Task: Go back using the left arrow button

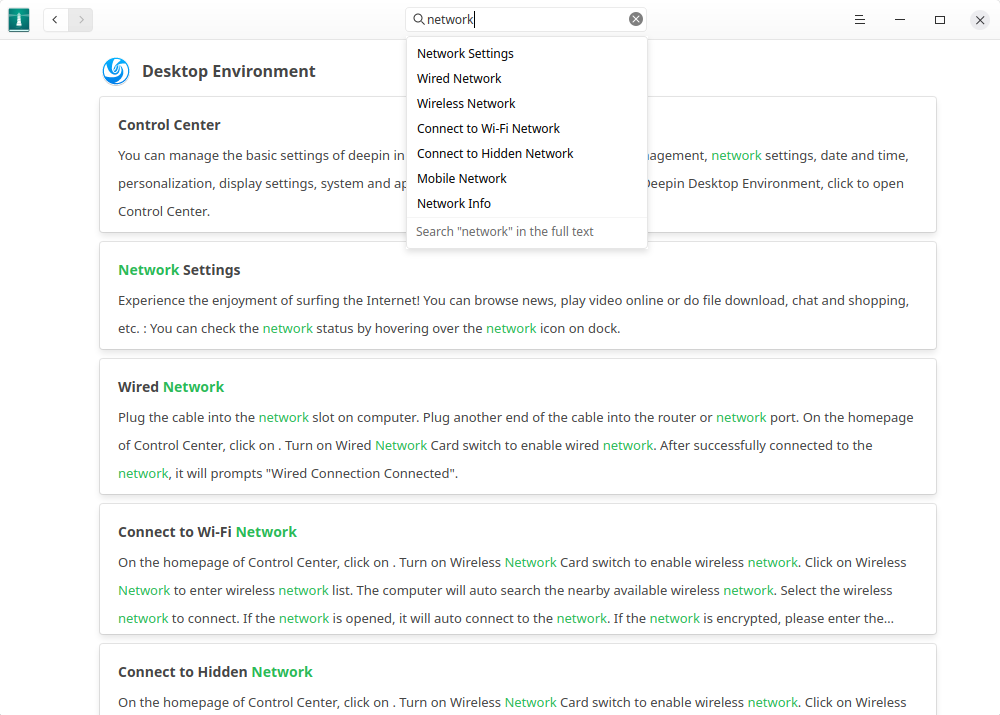Action: 55,20
